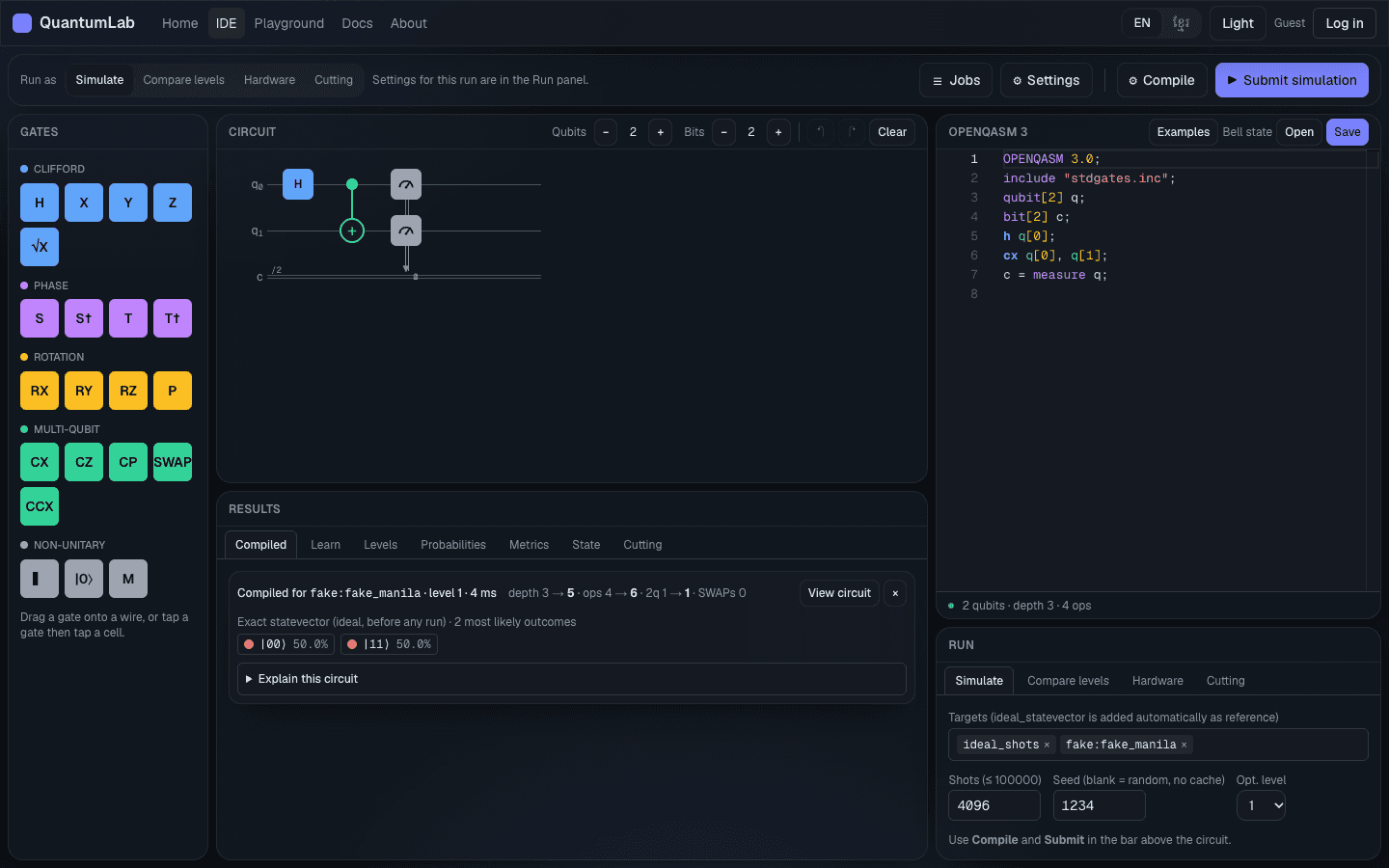The height and width of the screenshot is (868, 1389).
Task: Set Run as mode to Compare levels
Action: (x=183, y=80)
